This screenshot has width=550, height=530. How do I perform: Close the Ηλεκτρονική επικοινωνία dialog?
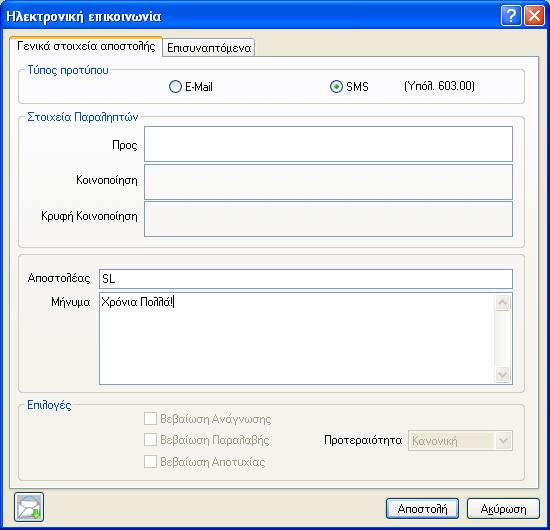click(534, 16)
